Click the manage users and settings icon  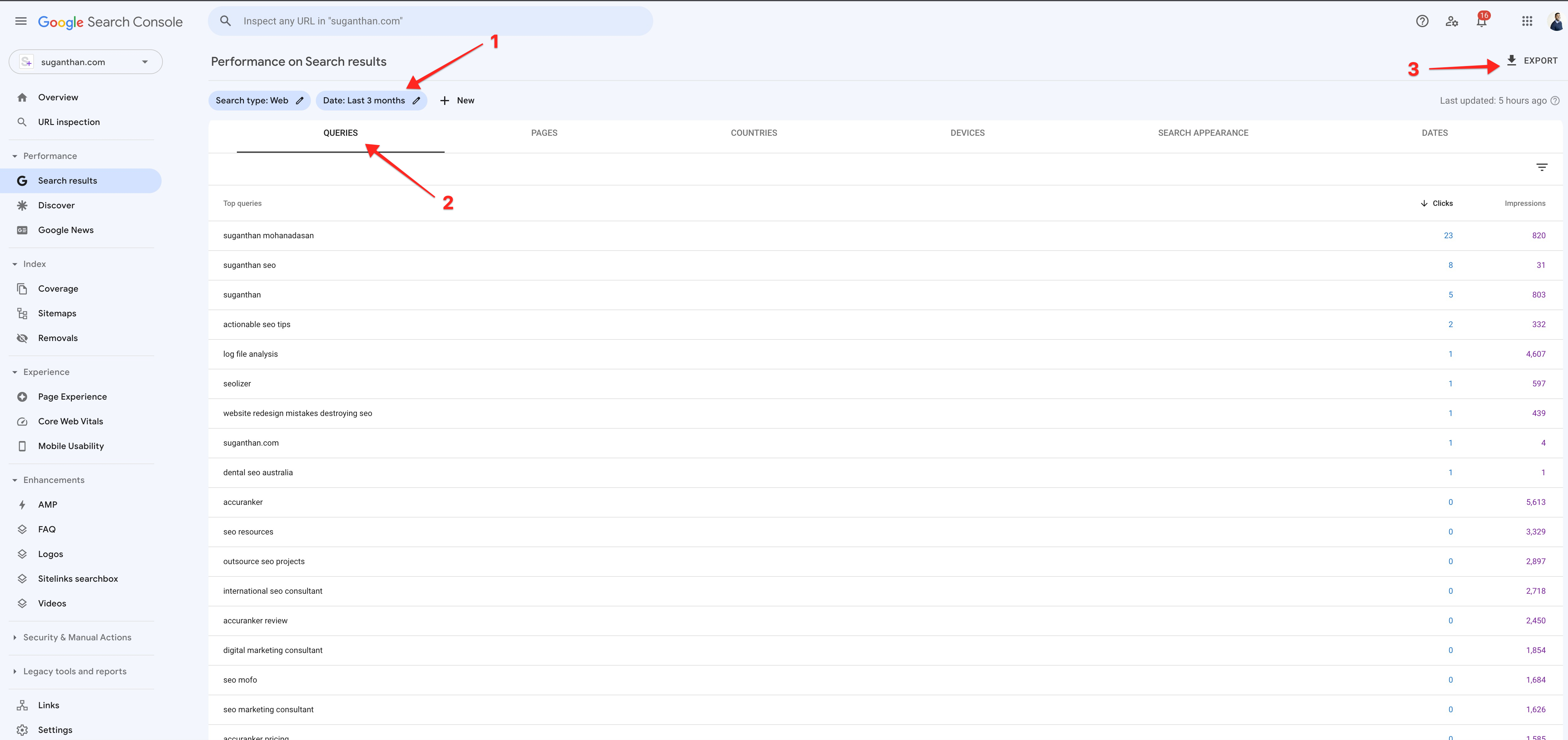point(1452,21)
